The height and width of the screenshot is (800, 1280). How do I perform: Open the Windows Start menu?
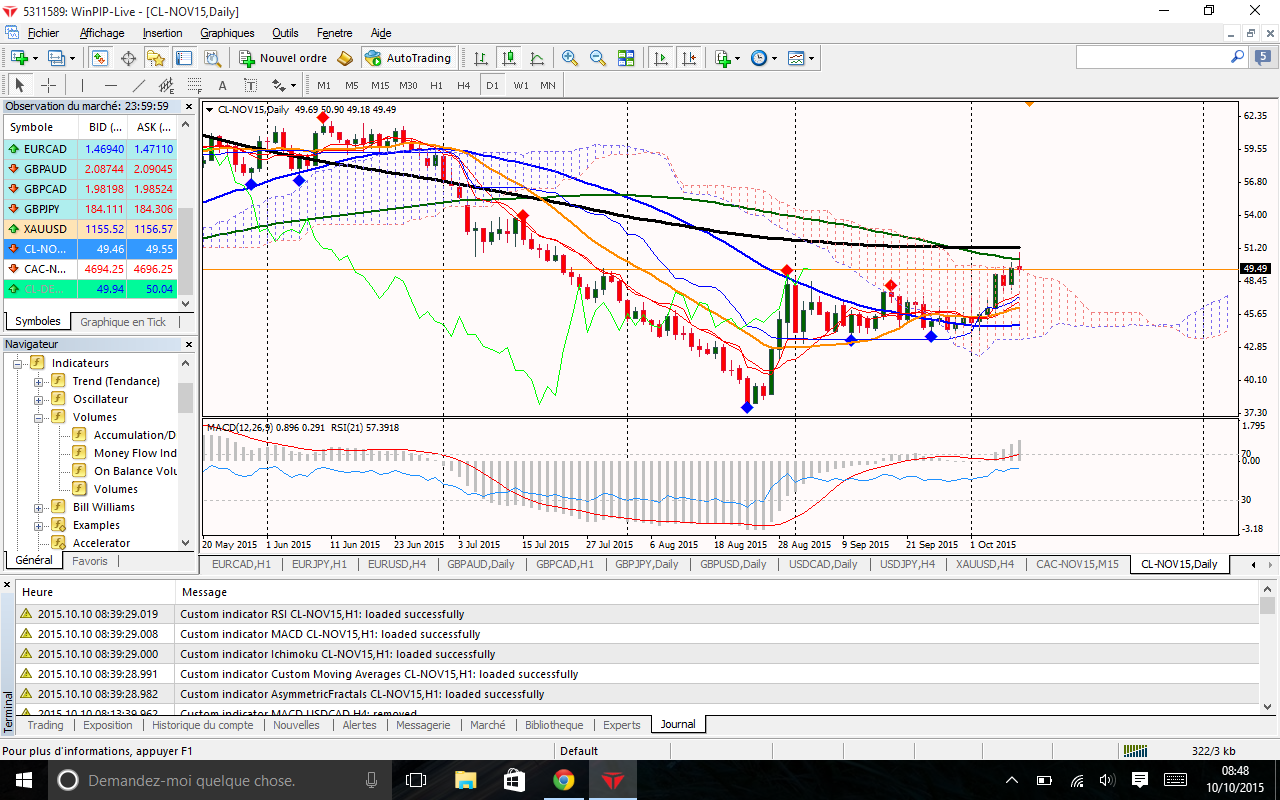[24, 780]
